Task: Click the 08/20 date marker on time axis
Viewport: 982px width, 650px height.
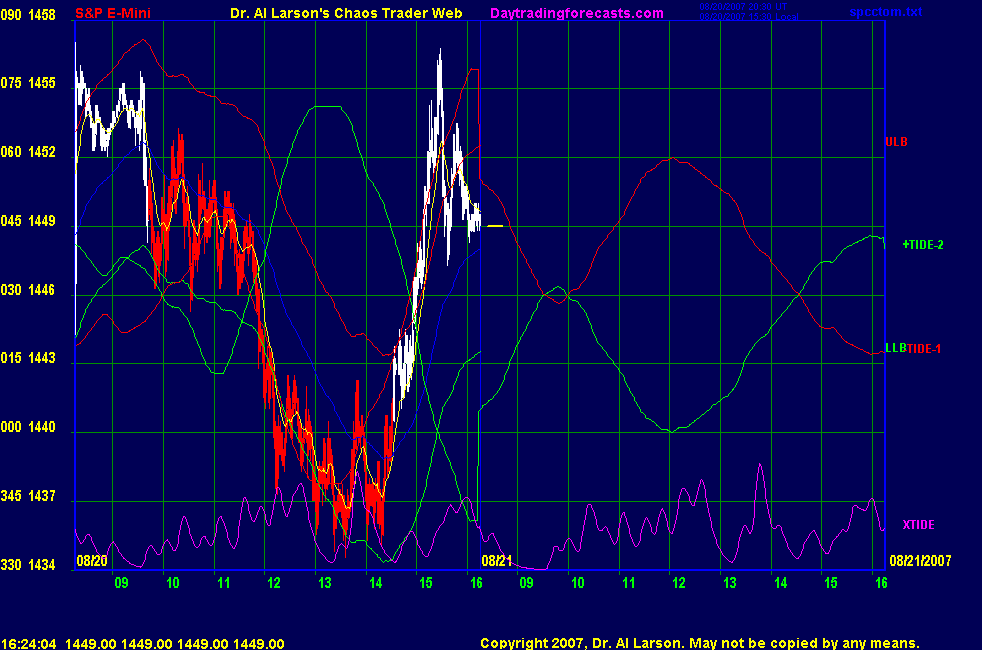Action: (92, 561)
